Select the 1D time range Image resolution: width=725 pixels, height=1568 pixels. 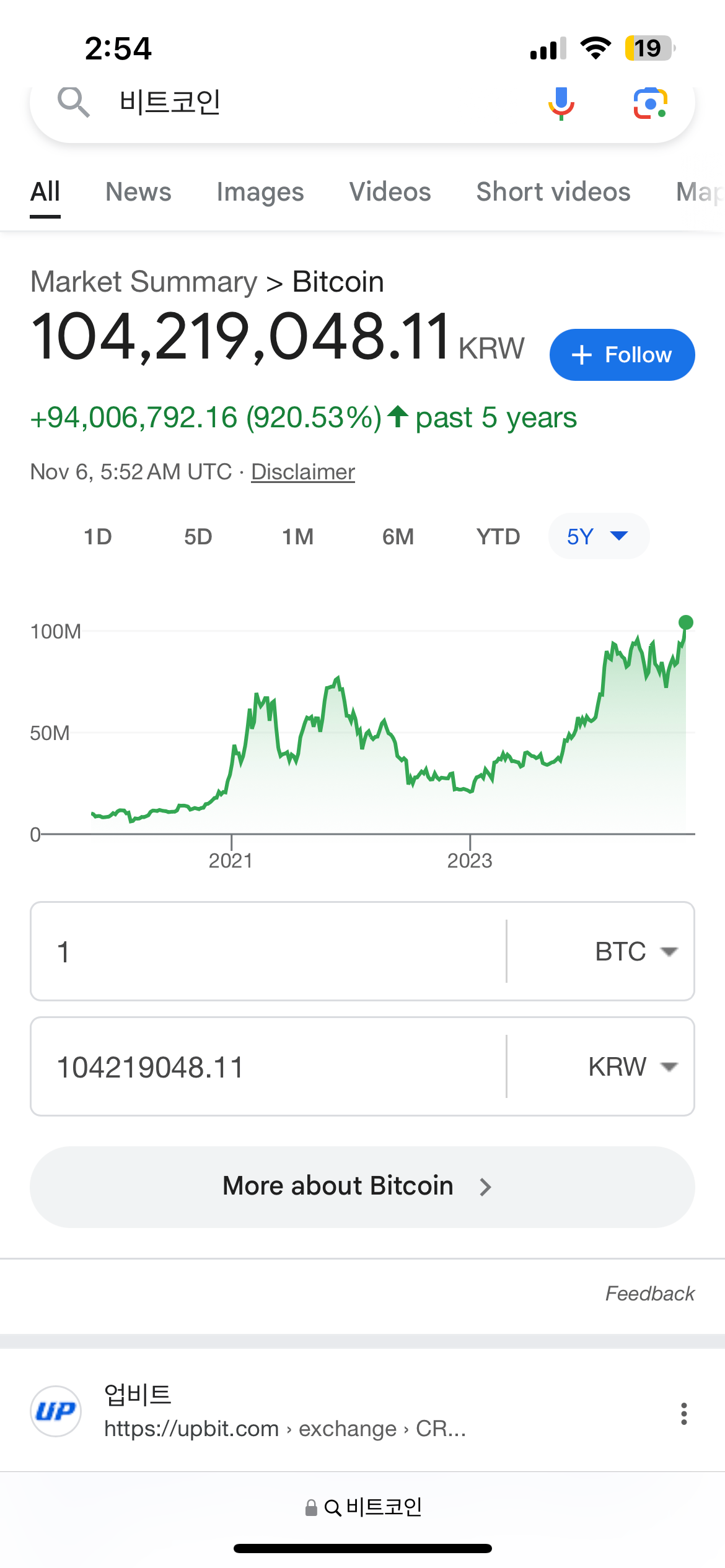(98, 536)
